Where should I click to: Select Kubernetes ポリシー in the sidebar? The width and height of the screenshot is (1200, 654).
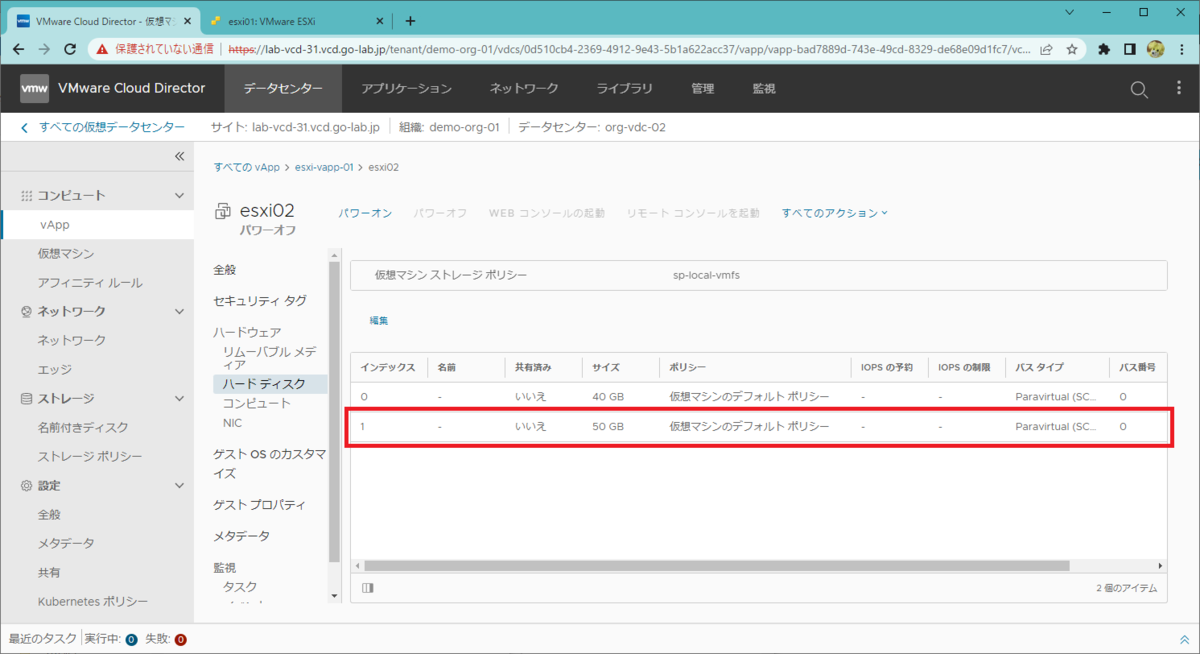pyautogui.click(x=93, y=601)
